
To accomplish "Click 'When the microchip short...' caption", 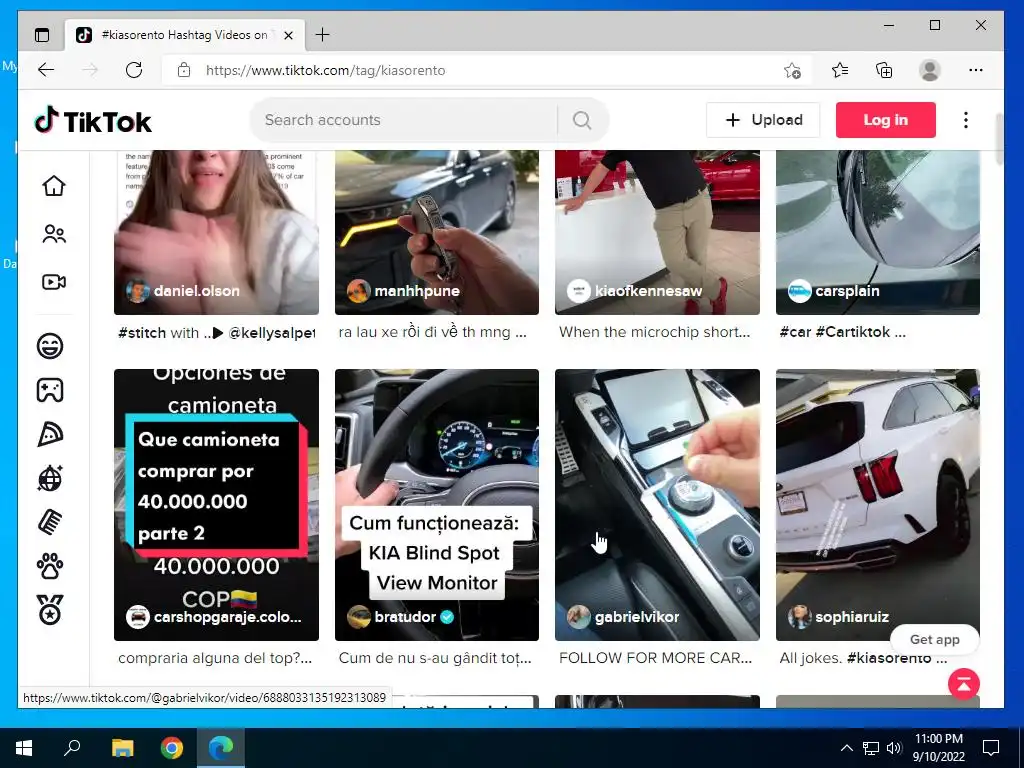I will pyautogui.click(x=654, y=332).
